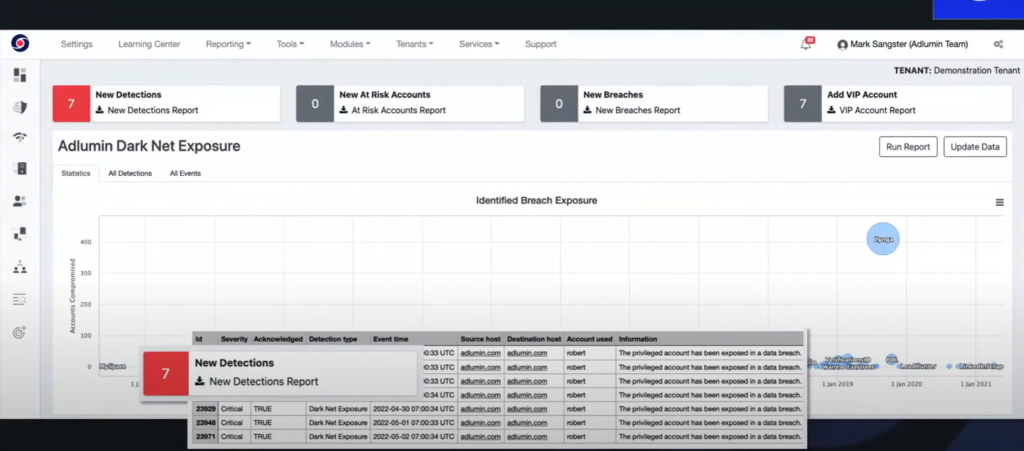Image resolution: width=1024 pixels, height=451 pixels.
Task: Click the Source host column header
Action: tap(481, 339)
